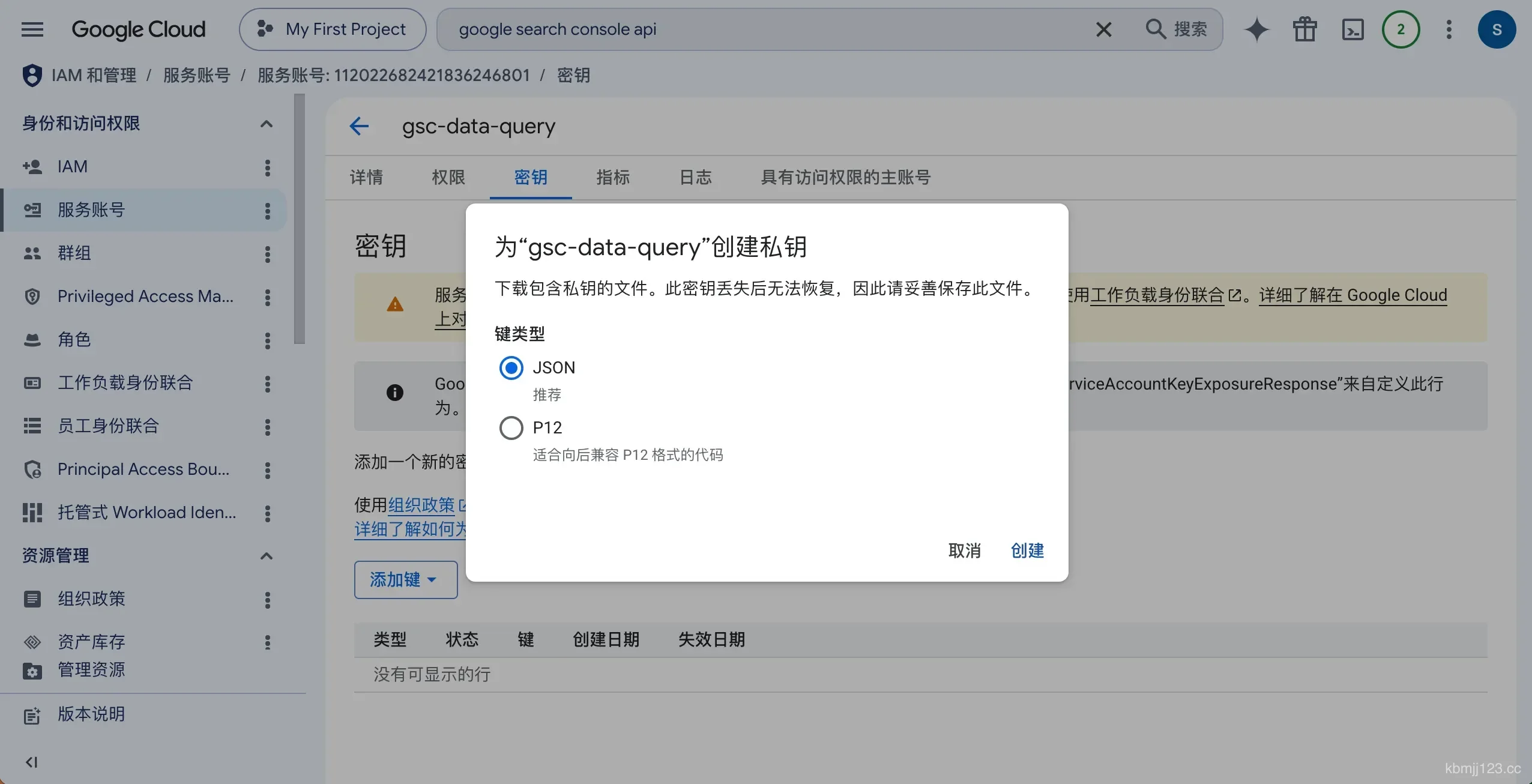1532x784 pixels.
Task: Open service account ID breadcrumb
Action: (394, 75)
